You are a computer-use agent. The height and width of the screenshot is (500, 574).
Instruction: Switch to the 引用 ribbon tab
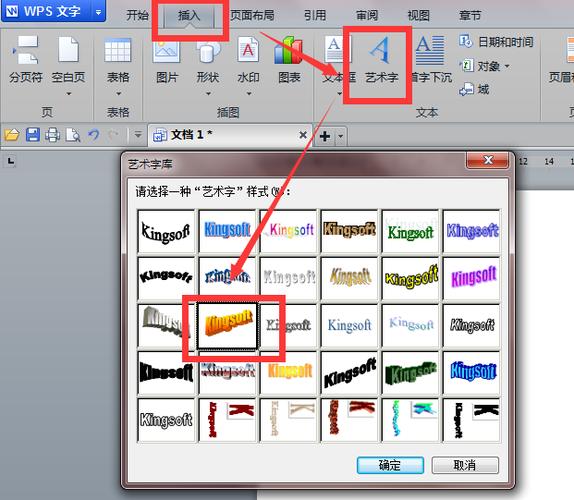pos(315,15)
